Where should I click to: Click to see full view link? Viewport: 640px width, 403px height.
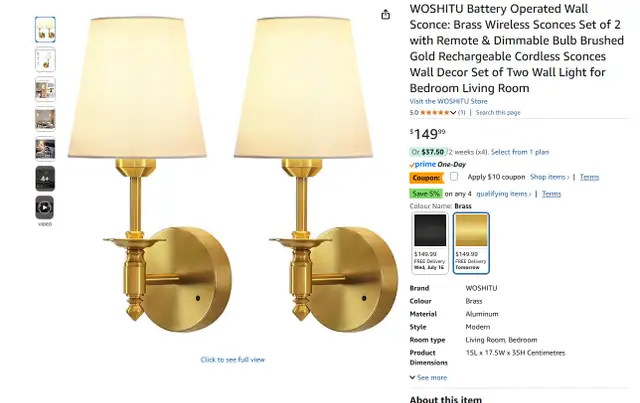click(x=233, y=360)
